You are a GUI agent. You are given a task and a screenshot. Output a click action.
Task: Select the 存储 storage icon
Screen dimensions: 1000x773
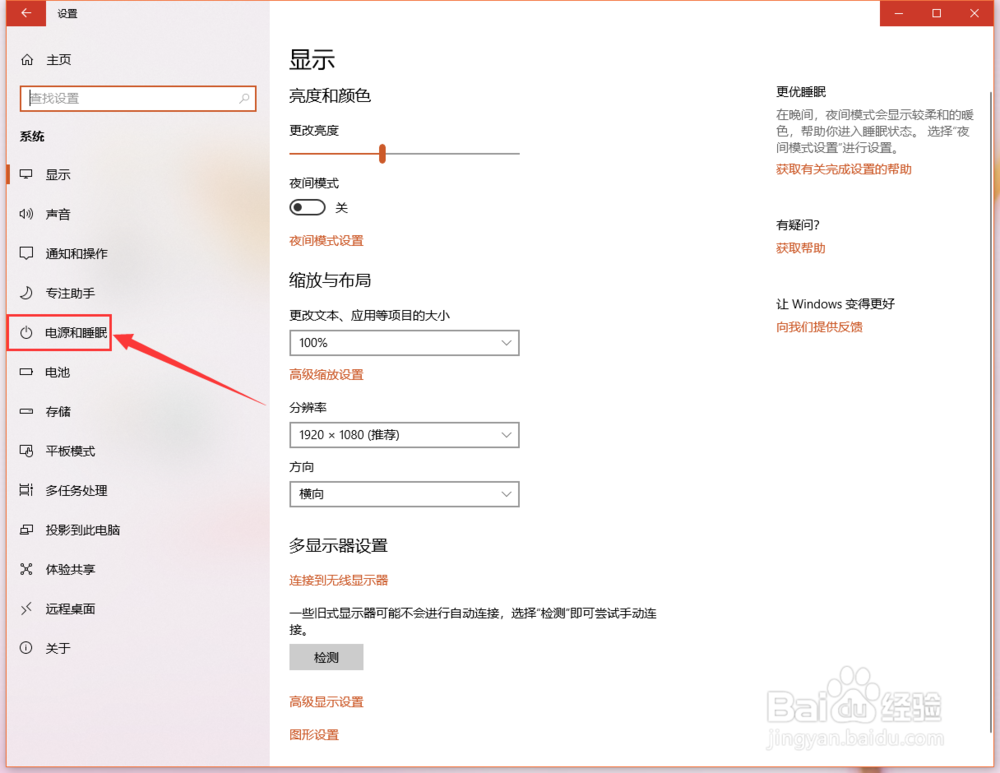pyautogui.click(x=26, y=411)
